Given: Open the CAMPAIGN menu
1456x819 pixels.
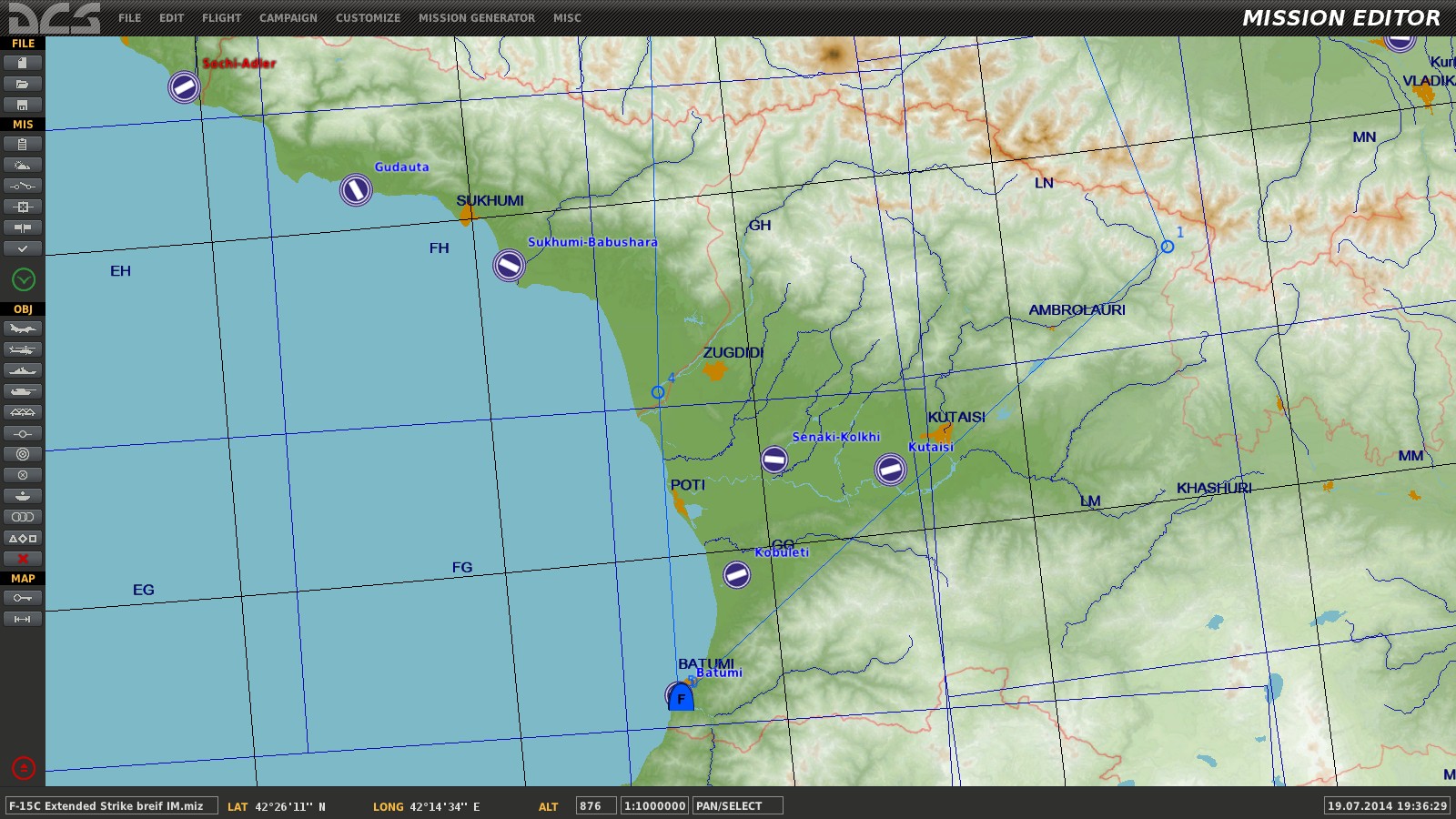Looking at the screenshot, I should pyautogui.click(x=288, y=18).
